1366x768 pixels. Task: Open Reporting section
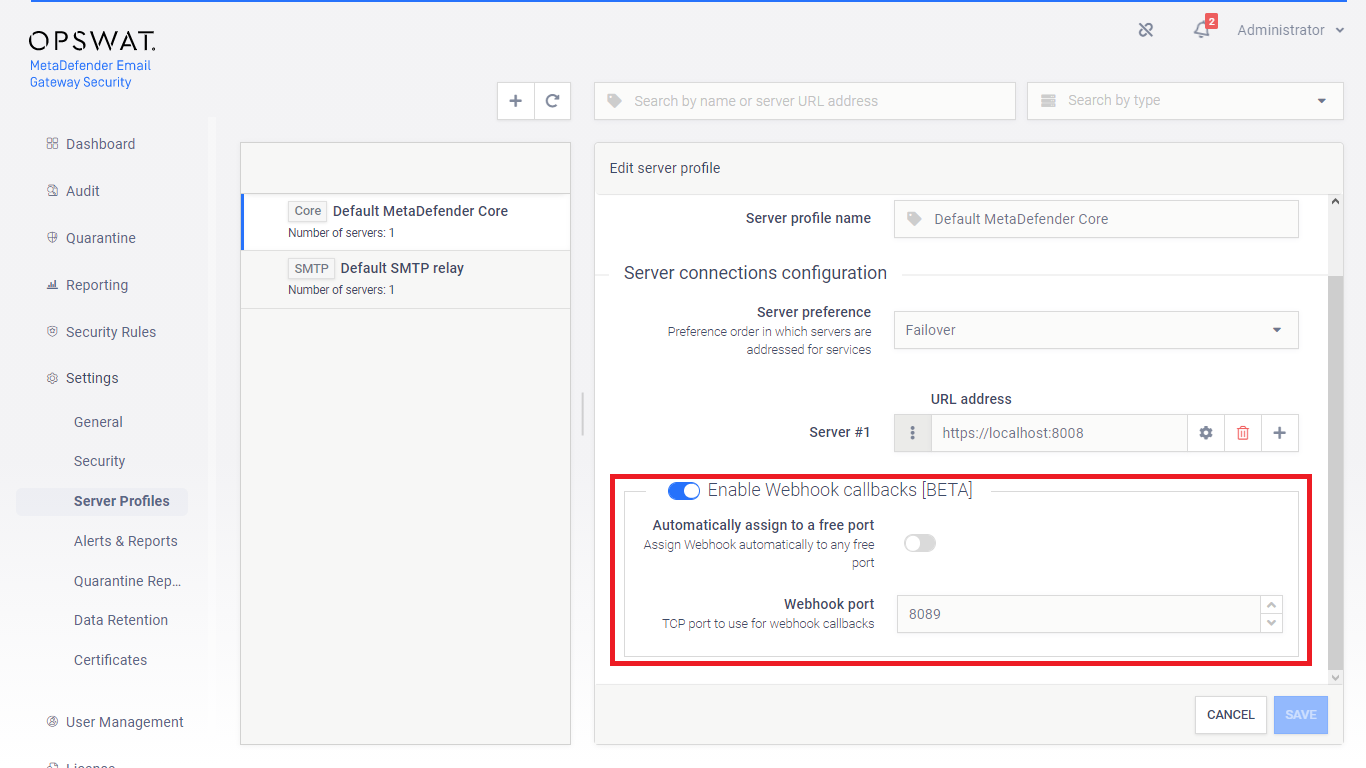pyautogui.click(x=97, y=285)
